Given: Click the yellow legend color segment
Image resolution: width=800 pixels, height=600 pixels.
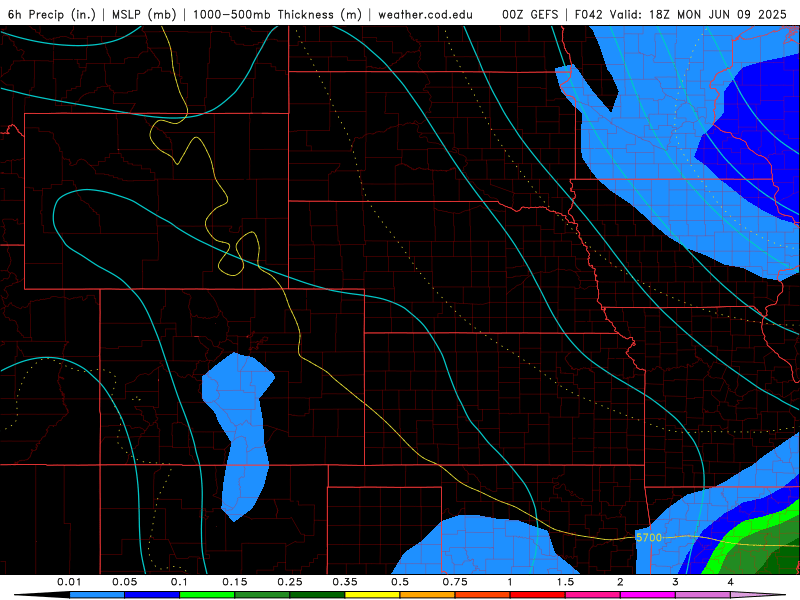Looking at the screenshot, I should click(372, 595).
